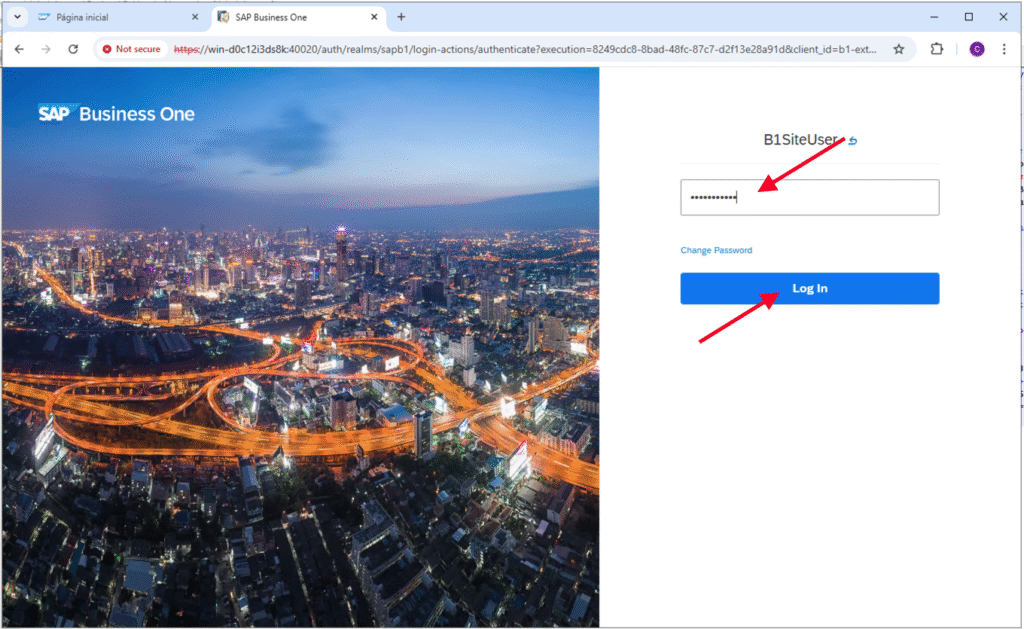Close the Página inicial tab
The height and width of the screenshot is (629, 1024).
tap(194, 17)
